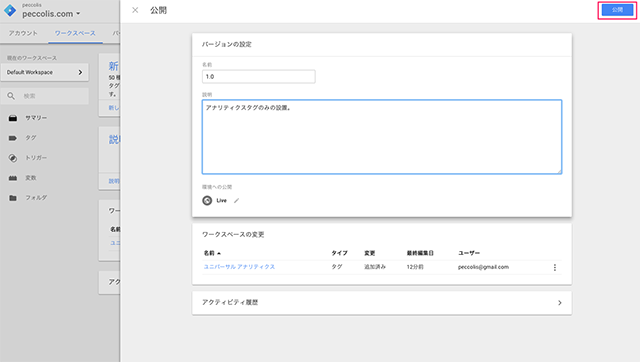The image size is (640, 362).
Task: Click the Google Tag Manager logo
Action: tap(10, 11)
